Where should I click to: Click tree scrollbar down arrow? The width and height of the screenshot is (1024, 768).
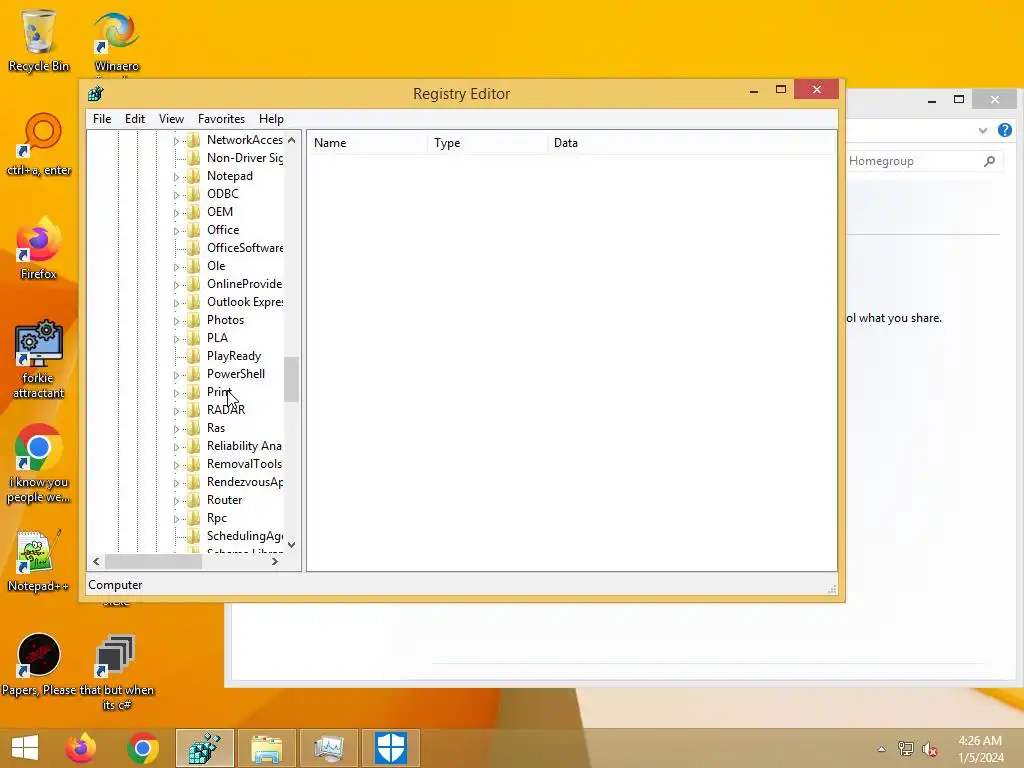(x=291, y=545)
